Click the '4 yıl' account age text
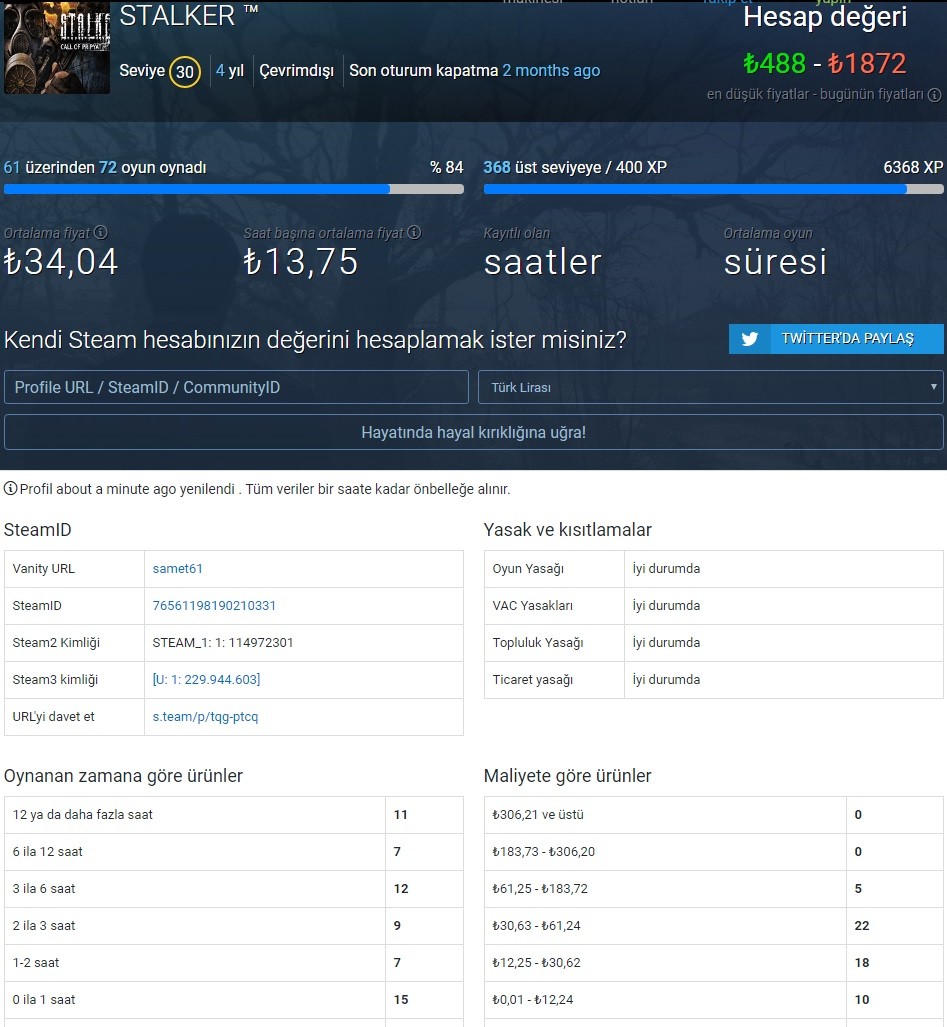The width and height of the screenshot is (947, 1027). click(x=230, y=71)
